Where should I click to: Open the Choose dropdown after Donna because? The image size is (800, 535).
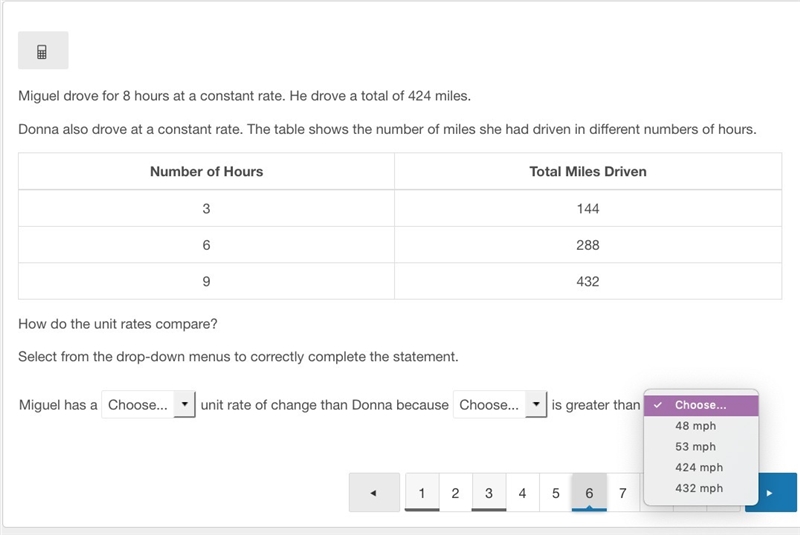(x=500, y=405)
